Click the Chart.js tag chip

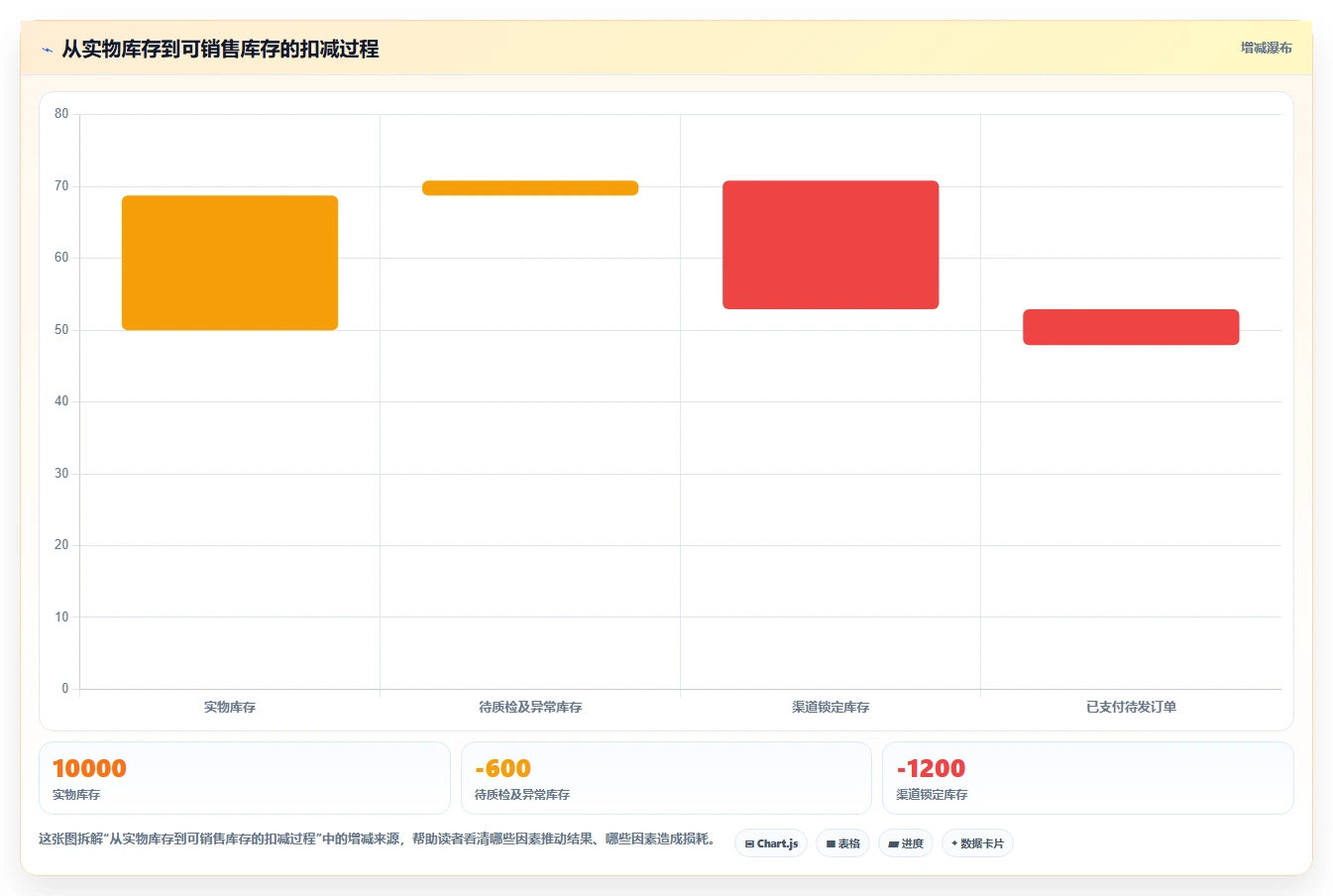coord(771,843)
